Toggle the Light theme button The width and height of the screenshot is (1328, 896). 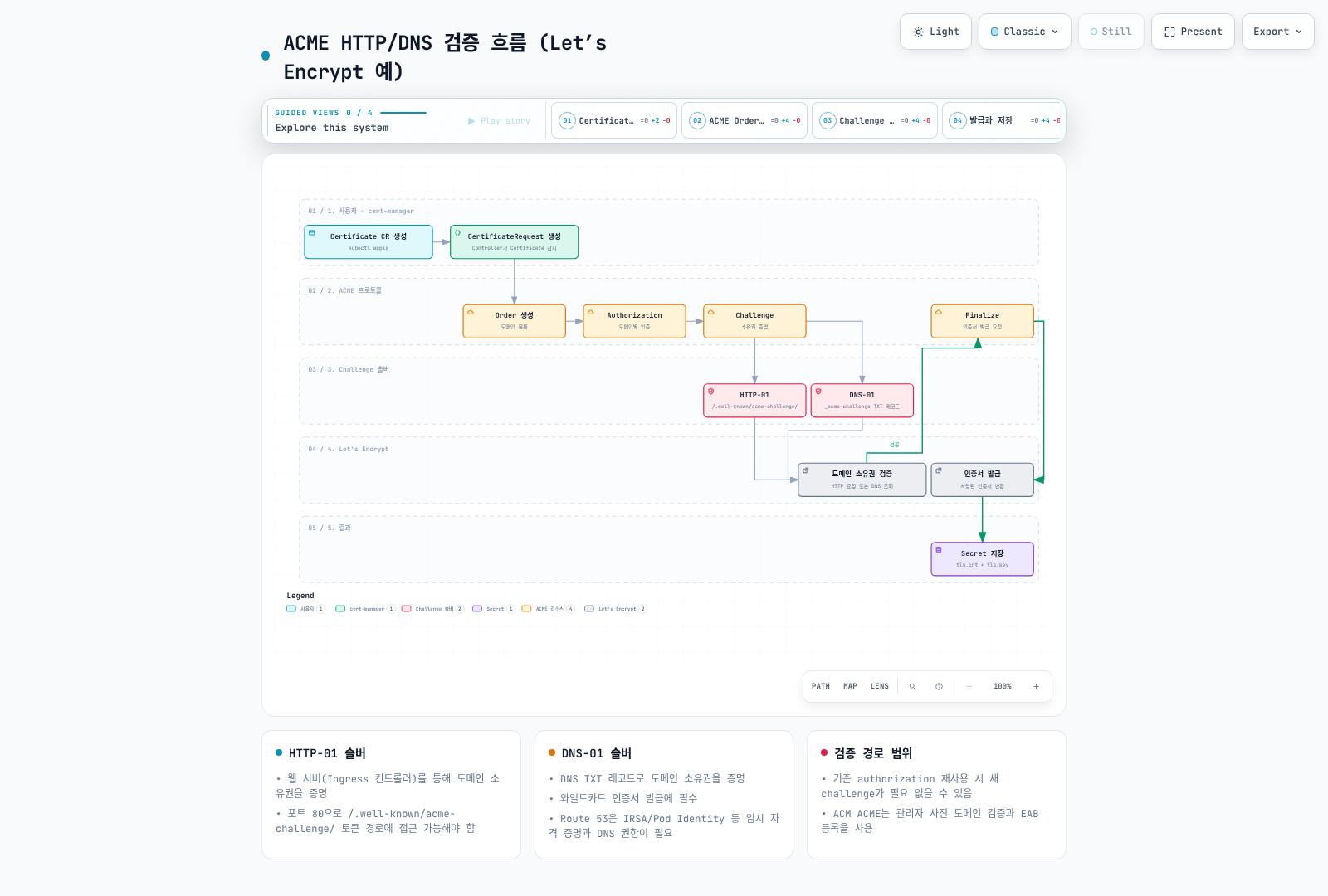(x=935, y=32)
